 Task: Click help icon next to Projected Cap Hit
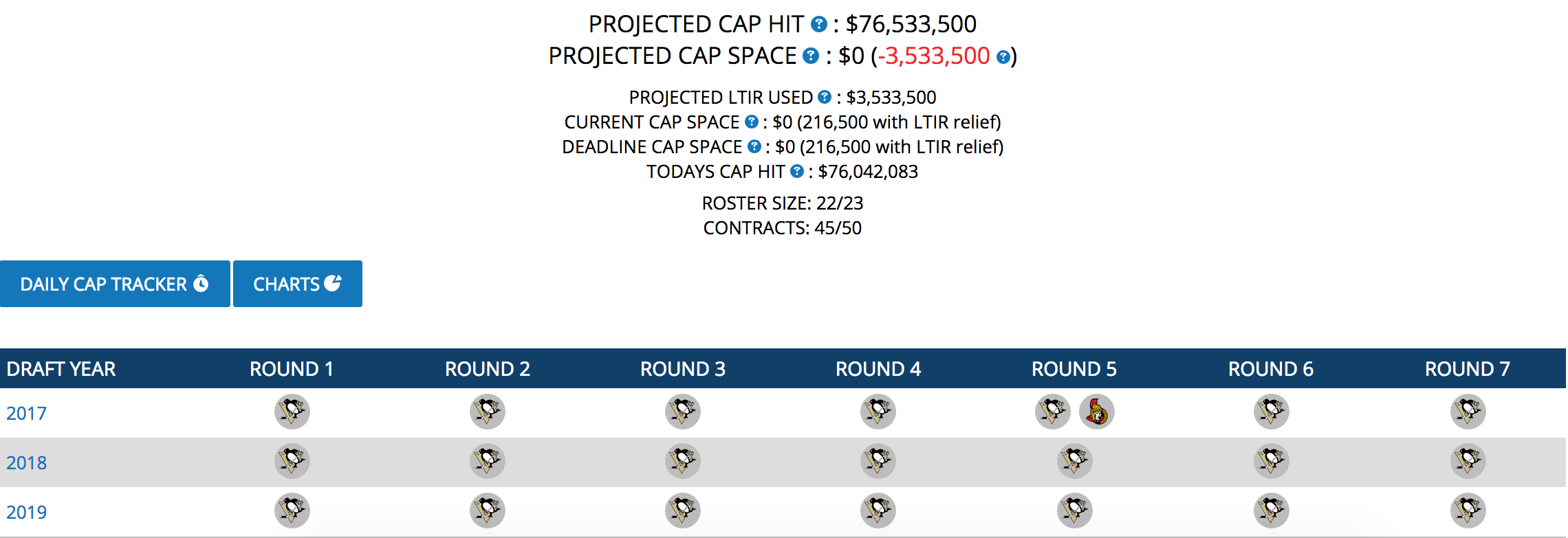tap(818, 25)
